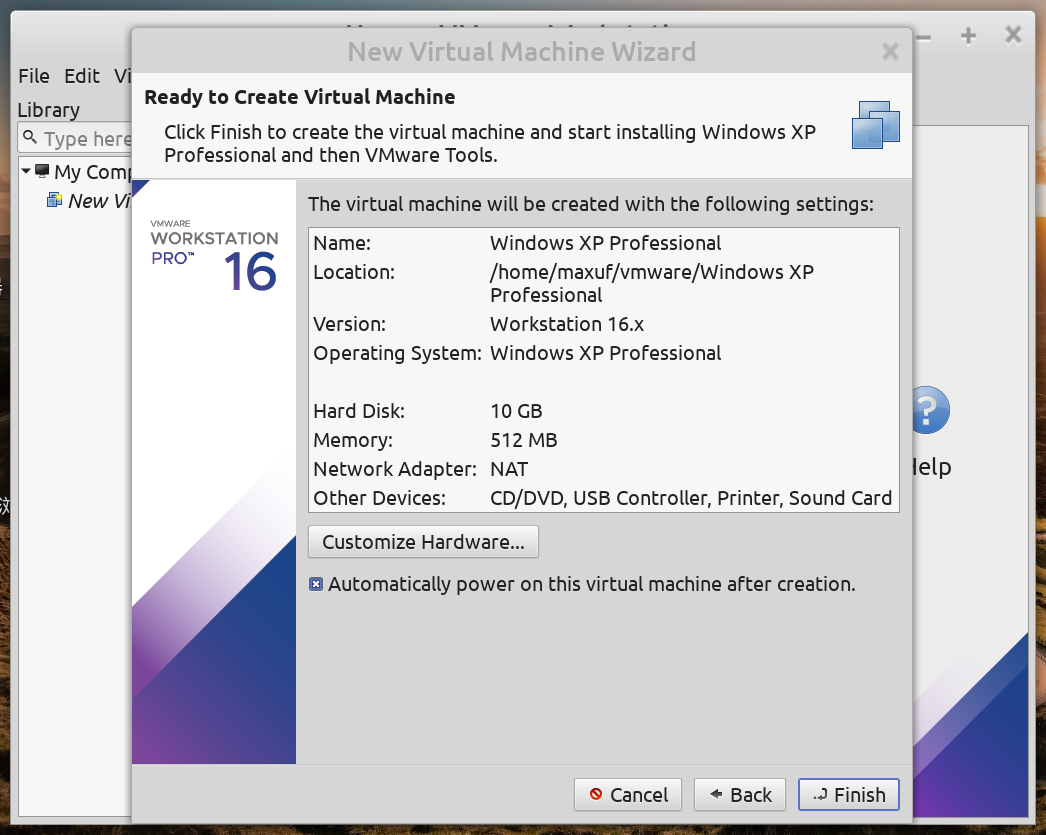
Task: Click the Help question mark icon
Action: pos(931,409)
